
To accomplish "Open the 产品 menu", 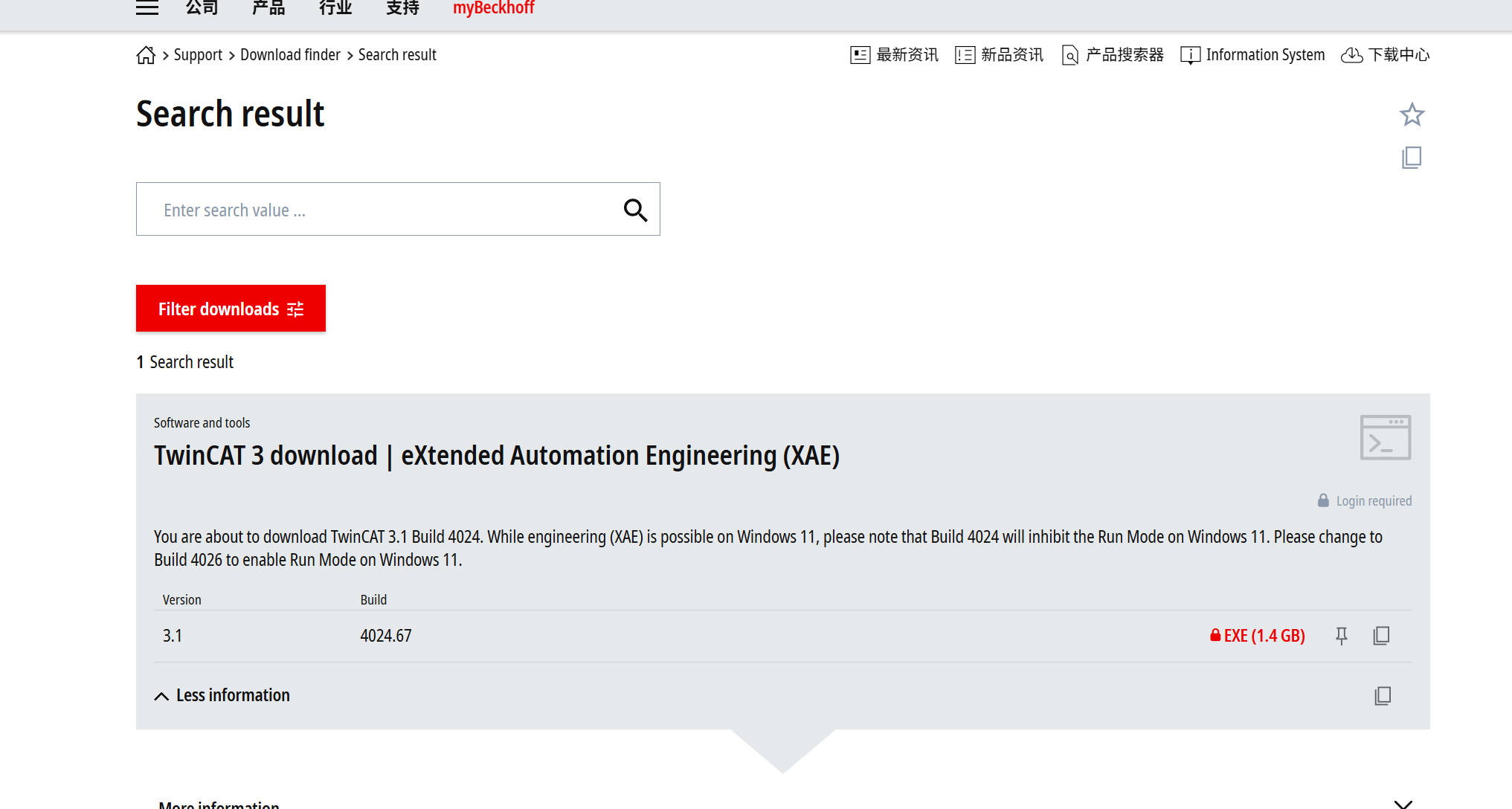I will 268,8.
